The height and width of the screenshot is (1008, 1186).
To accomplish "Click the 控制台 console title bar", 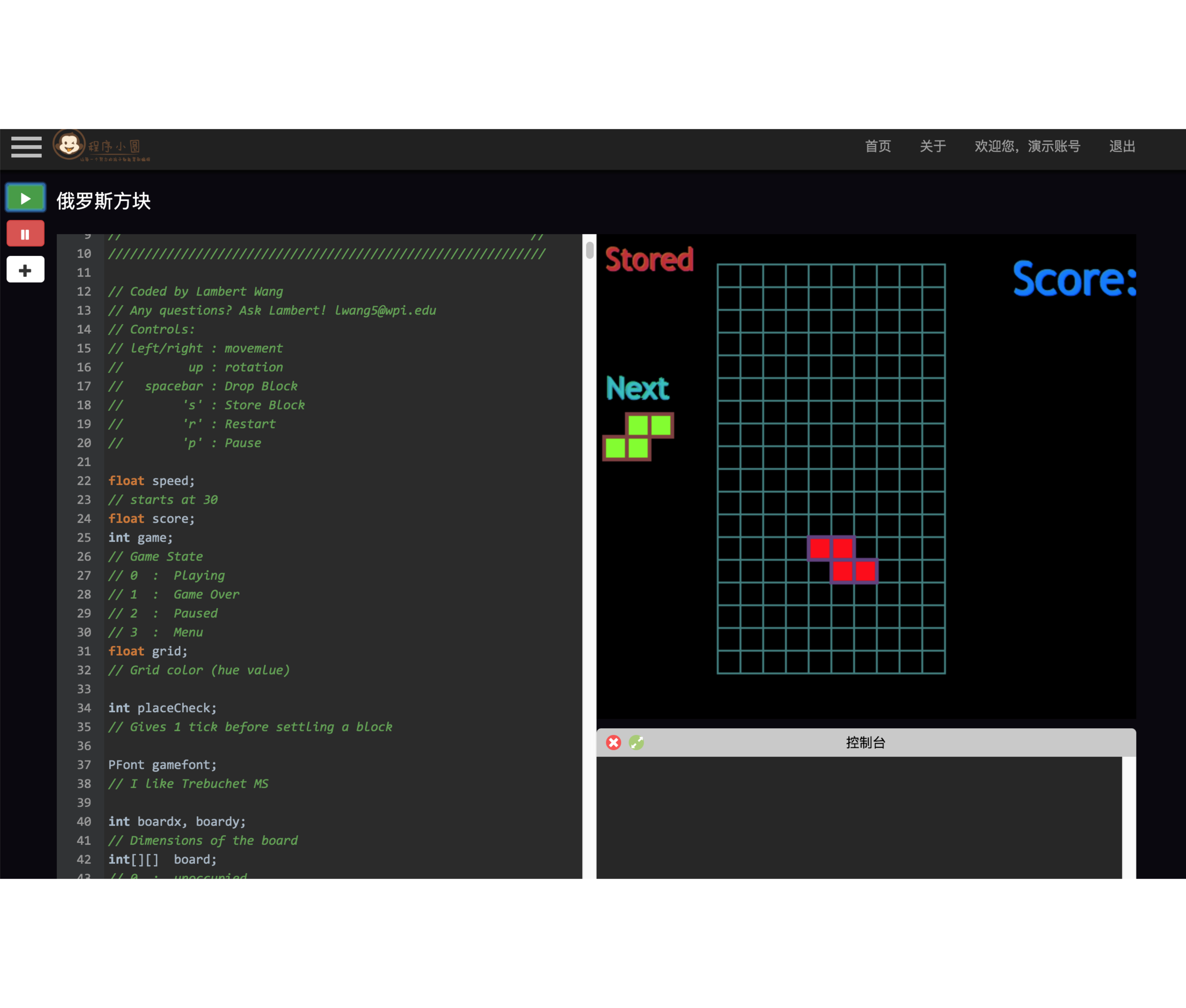I will [x=865, y=742].
